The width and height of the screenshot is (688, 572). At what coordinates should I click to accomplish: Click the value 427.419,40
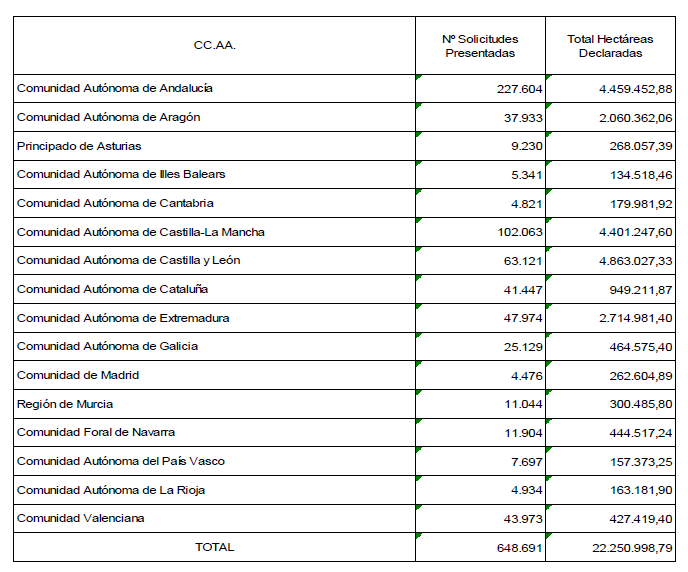641,519
